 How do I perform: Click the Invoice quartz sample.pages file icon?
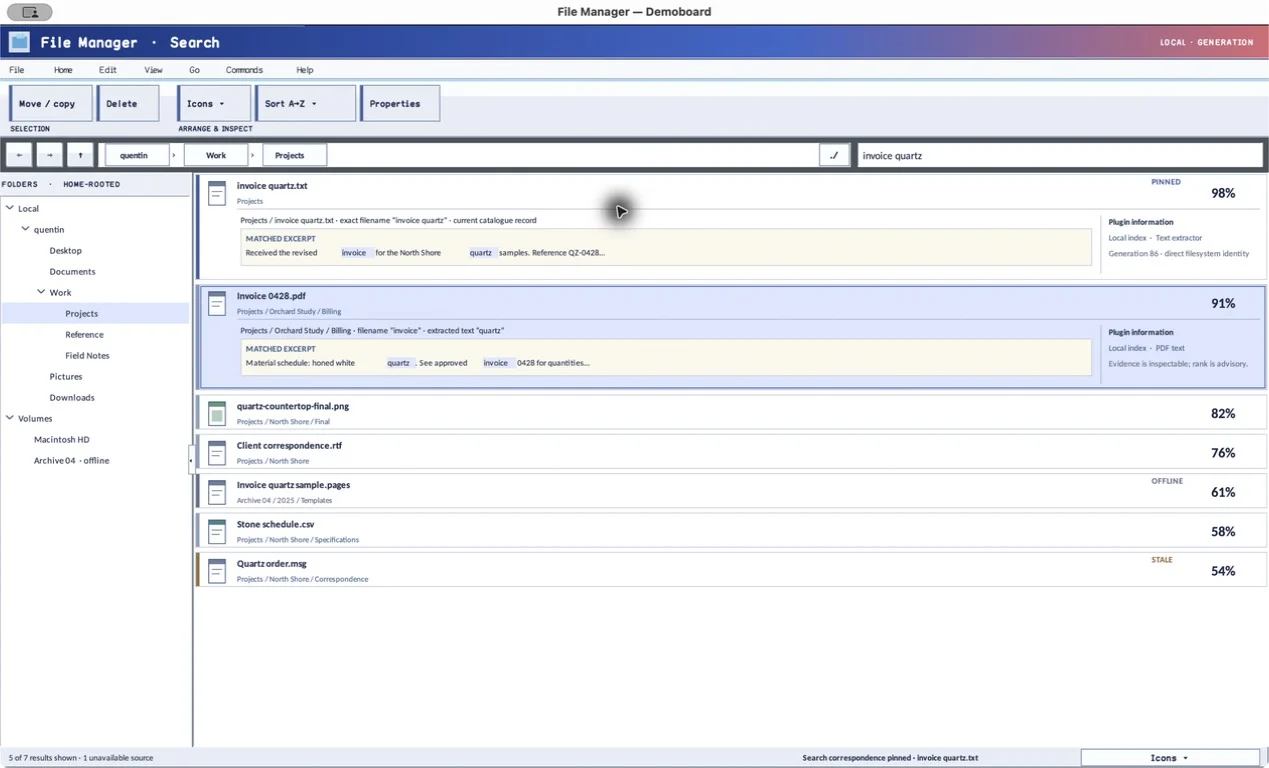click(217, 492)
